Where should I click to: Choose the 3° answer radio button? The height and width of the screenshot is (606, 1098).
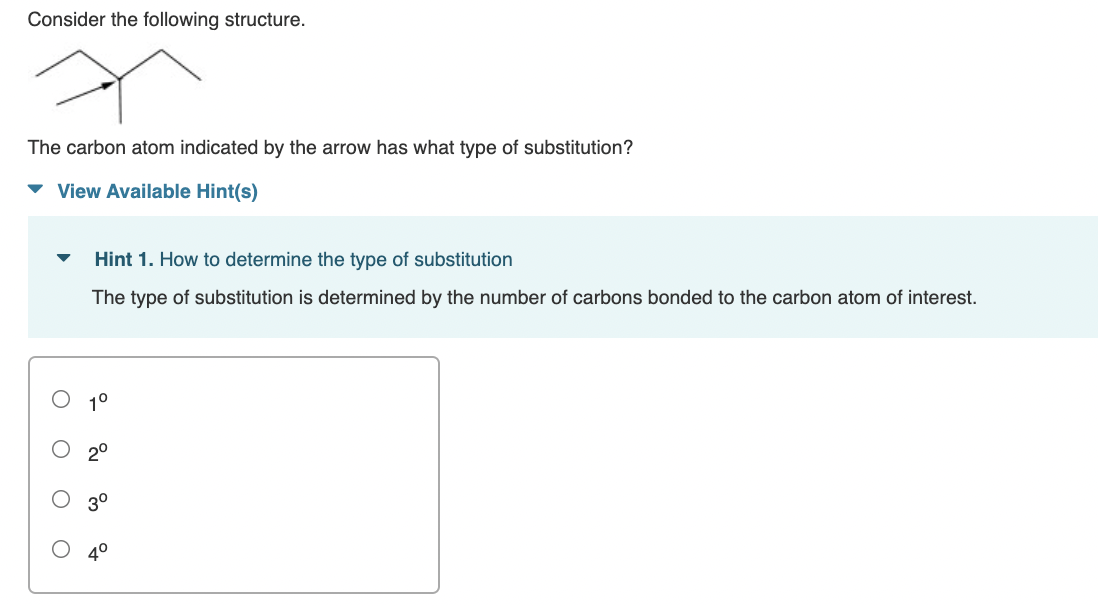point(62,498)
